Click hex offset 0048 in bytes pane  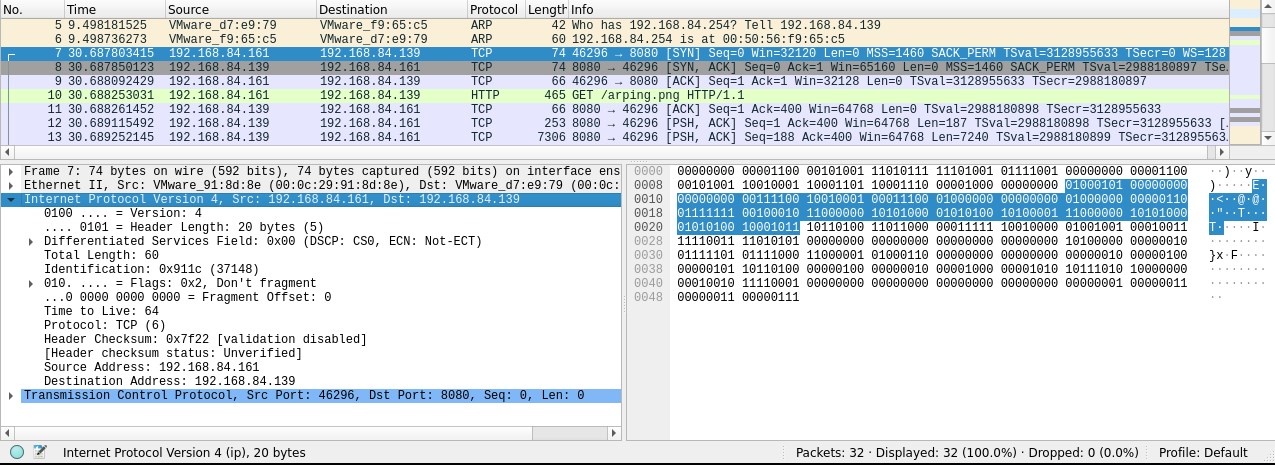(x=648, y=298)
